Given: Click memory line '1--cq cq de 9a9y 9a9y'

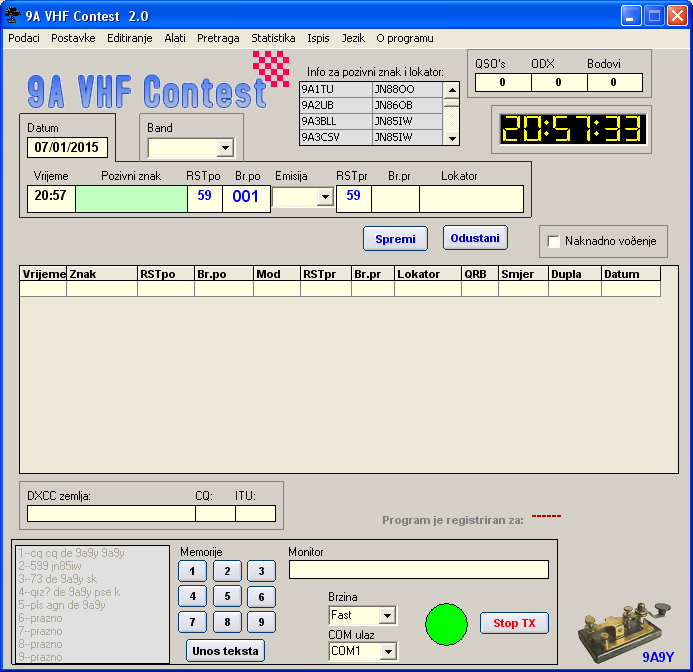Looking at the screenshot, I should [x=72, y=553].
